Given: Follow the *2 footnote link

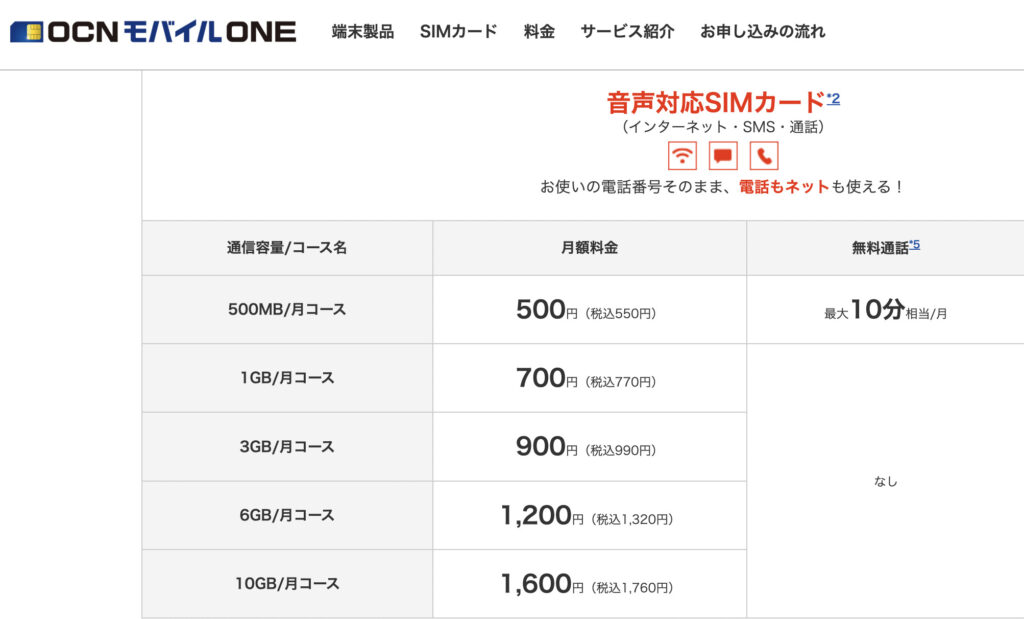Looking at the screenshot, I should pyautogui.click(x=833, y=99).
